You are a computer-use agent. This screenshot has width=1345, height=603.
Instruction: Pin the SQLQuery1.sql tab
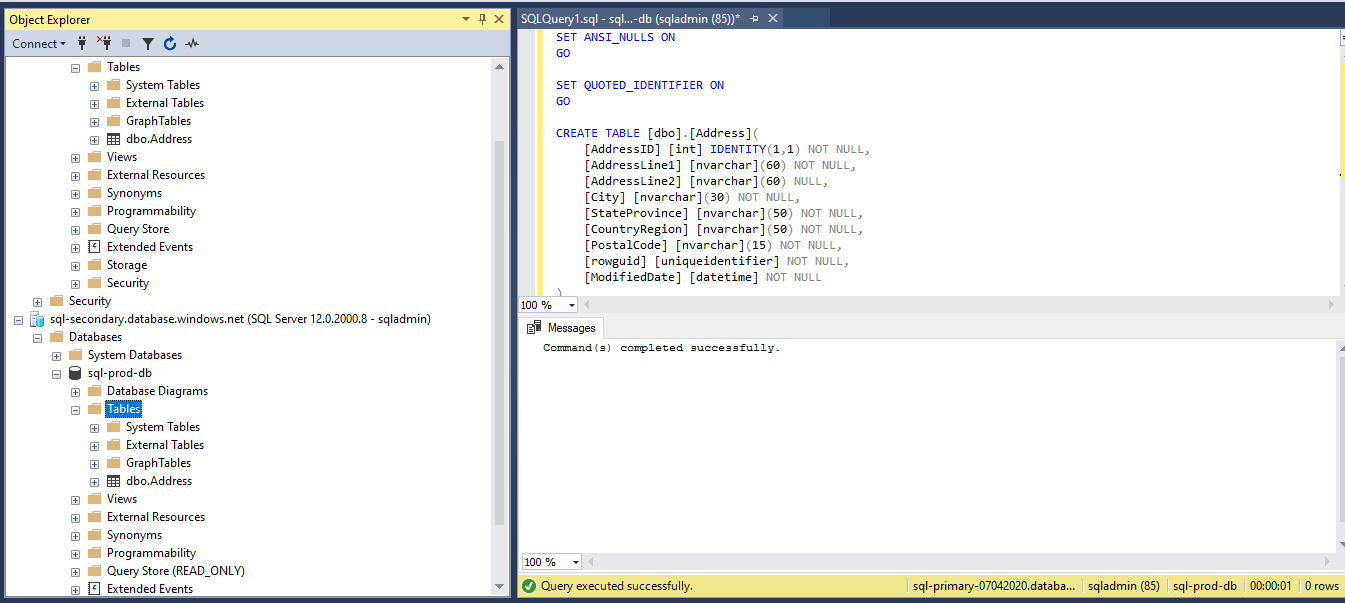pos(755,18)
